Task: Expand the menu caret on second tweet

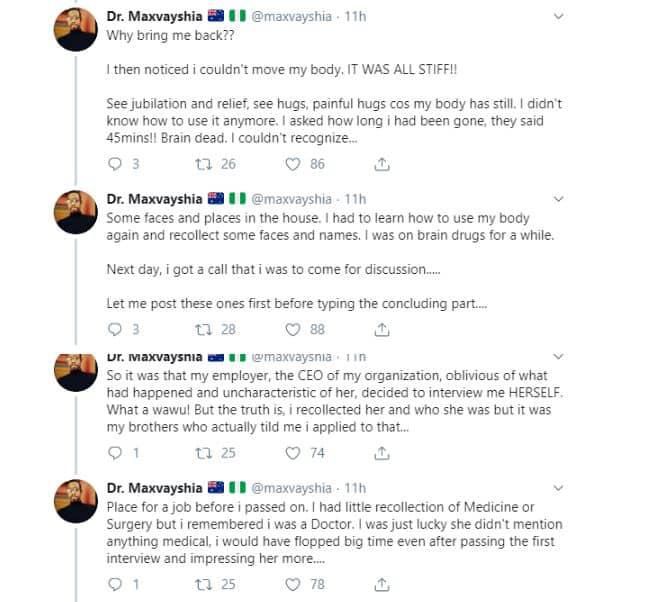Action: (x=587, y=198)
